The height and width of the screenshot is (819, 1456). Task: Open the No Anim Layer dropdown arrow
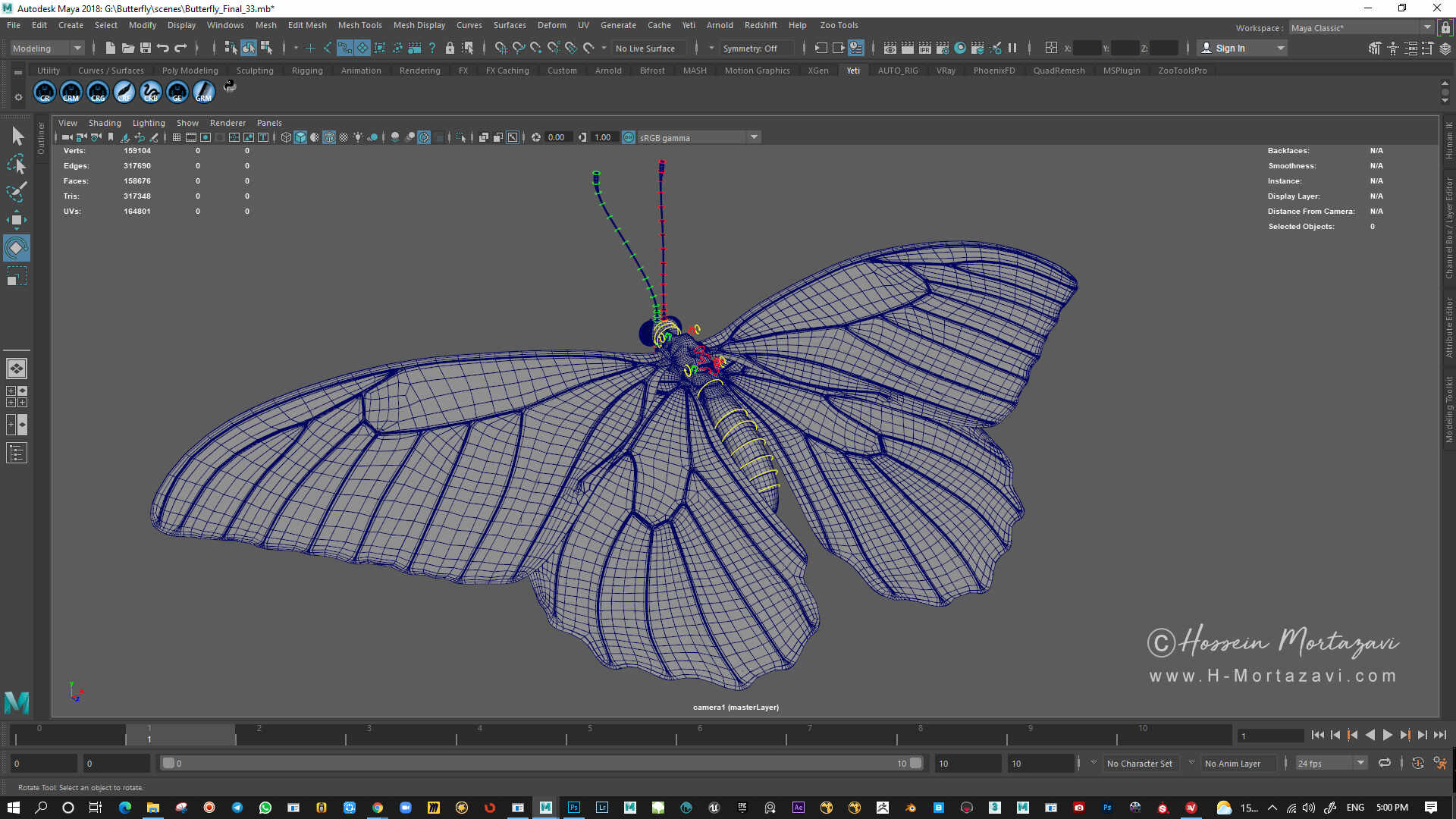pyautogui.click(x=1191, y=763)
